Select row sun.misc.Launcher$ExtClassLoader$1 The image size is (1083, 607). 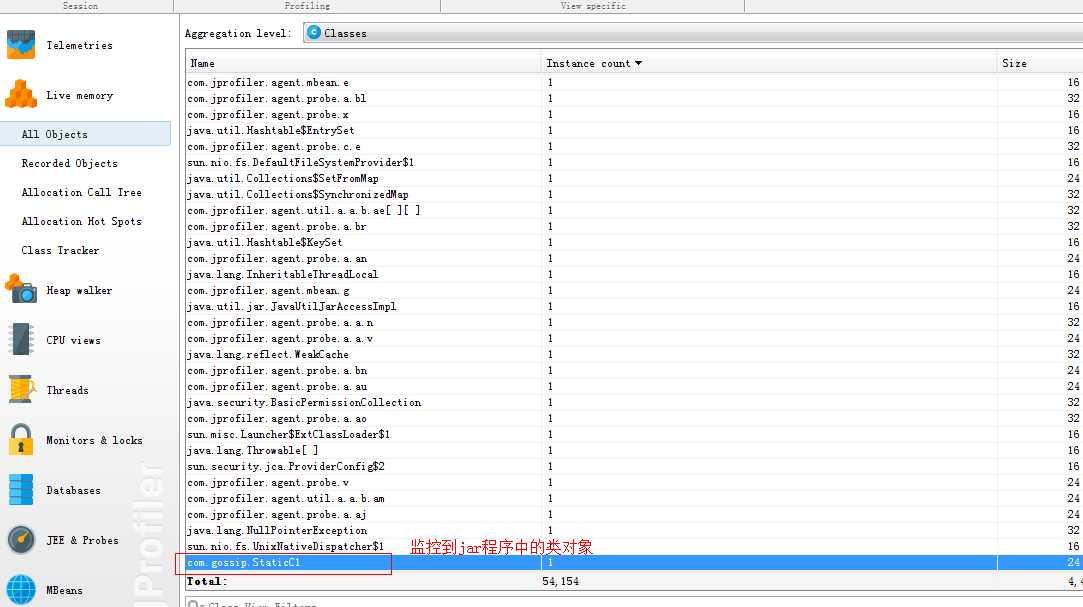[634, 434]
